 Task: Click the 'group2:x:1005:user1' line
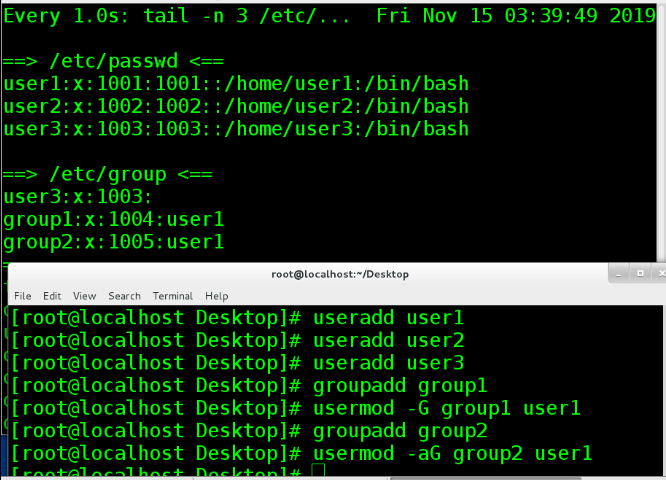(x=113, y=242)
